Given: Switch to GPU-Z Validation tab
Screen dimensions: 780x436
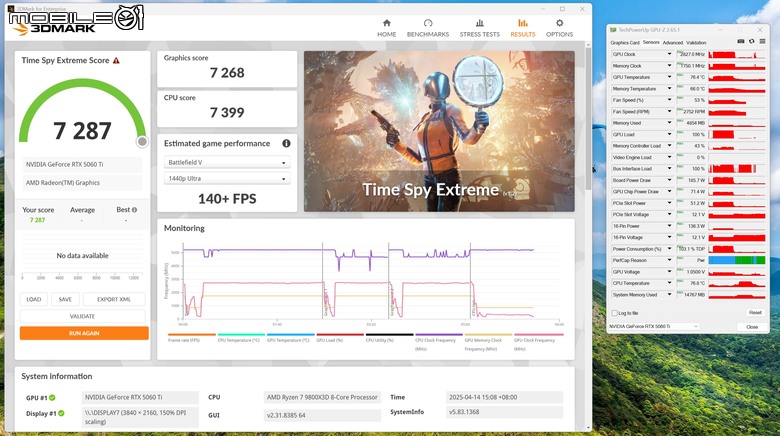Looking at the screenshot, I should [696, 43].
